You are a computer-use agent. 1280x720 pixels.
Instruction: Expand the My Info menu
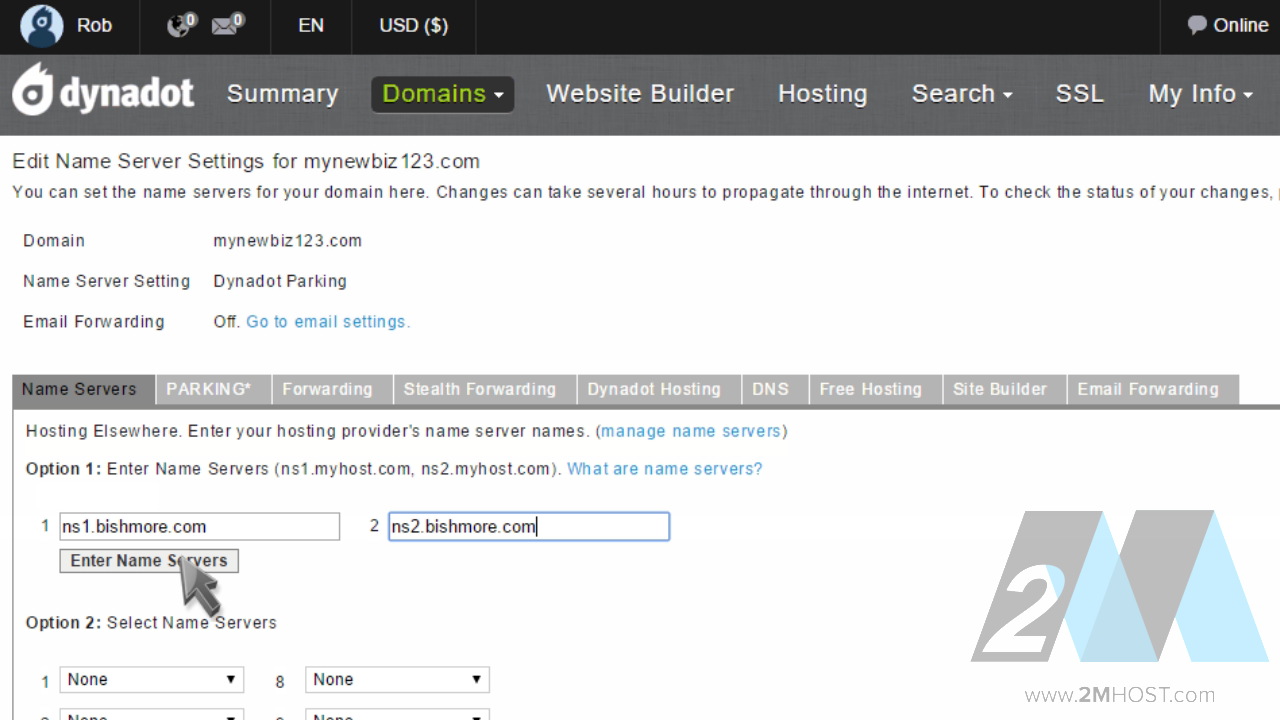tap(1201, 94)
